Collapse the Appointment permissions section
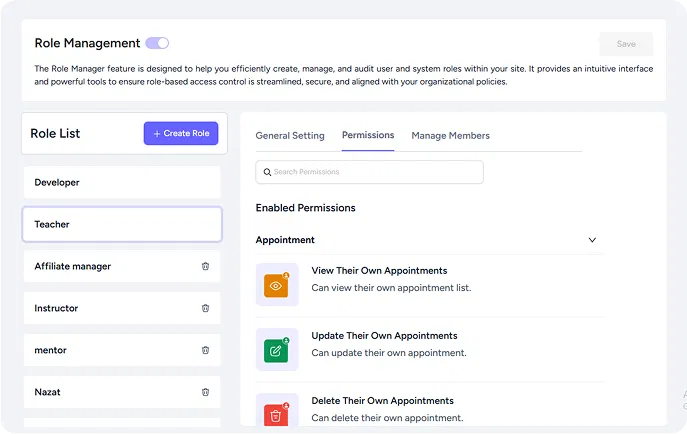 (592, 240)
